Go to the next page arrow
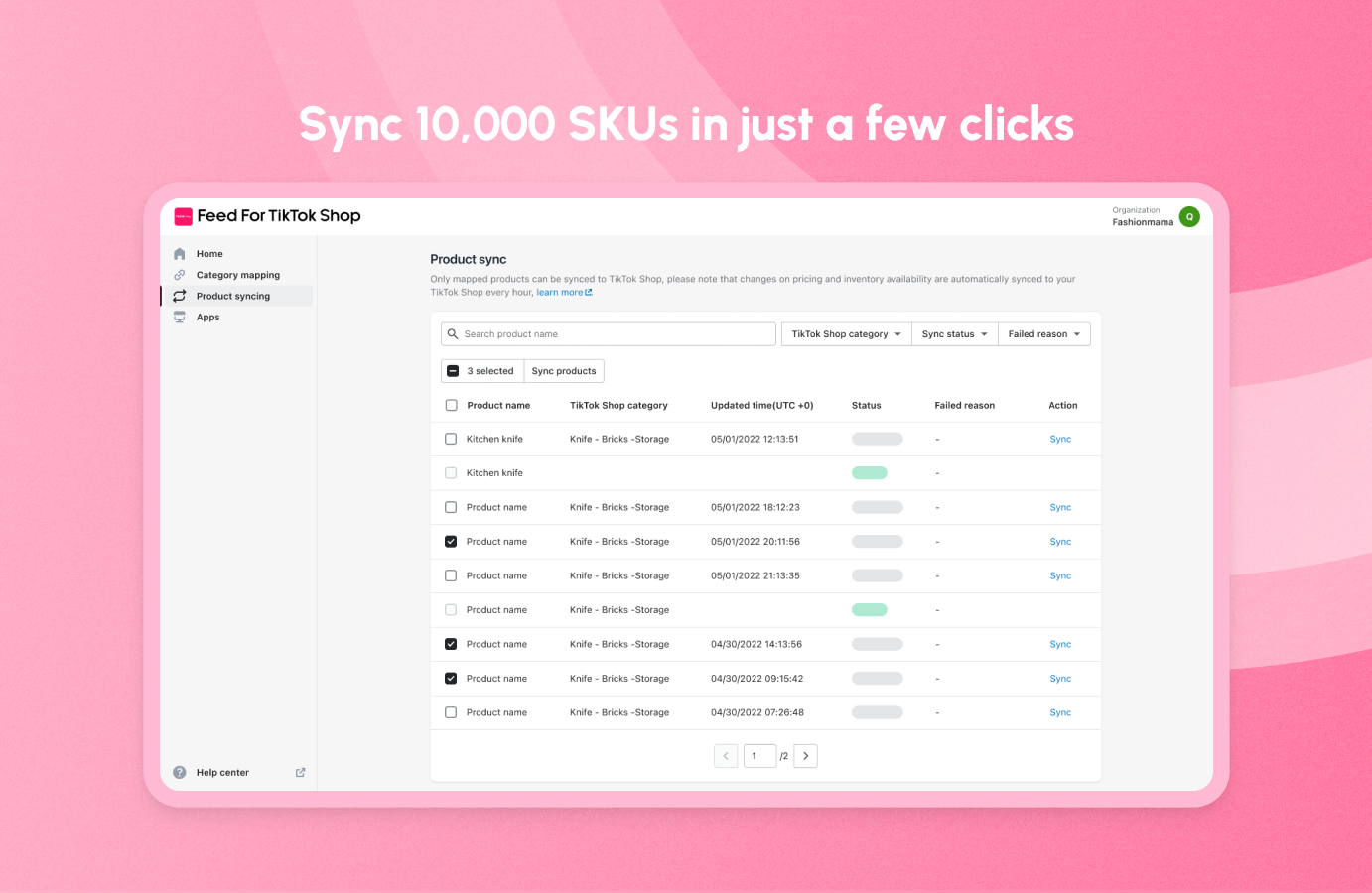 click(805, 756)
